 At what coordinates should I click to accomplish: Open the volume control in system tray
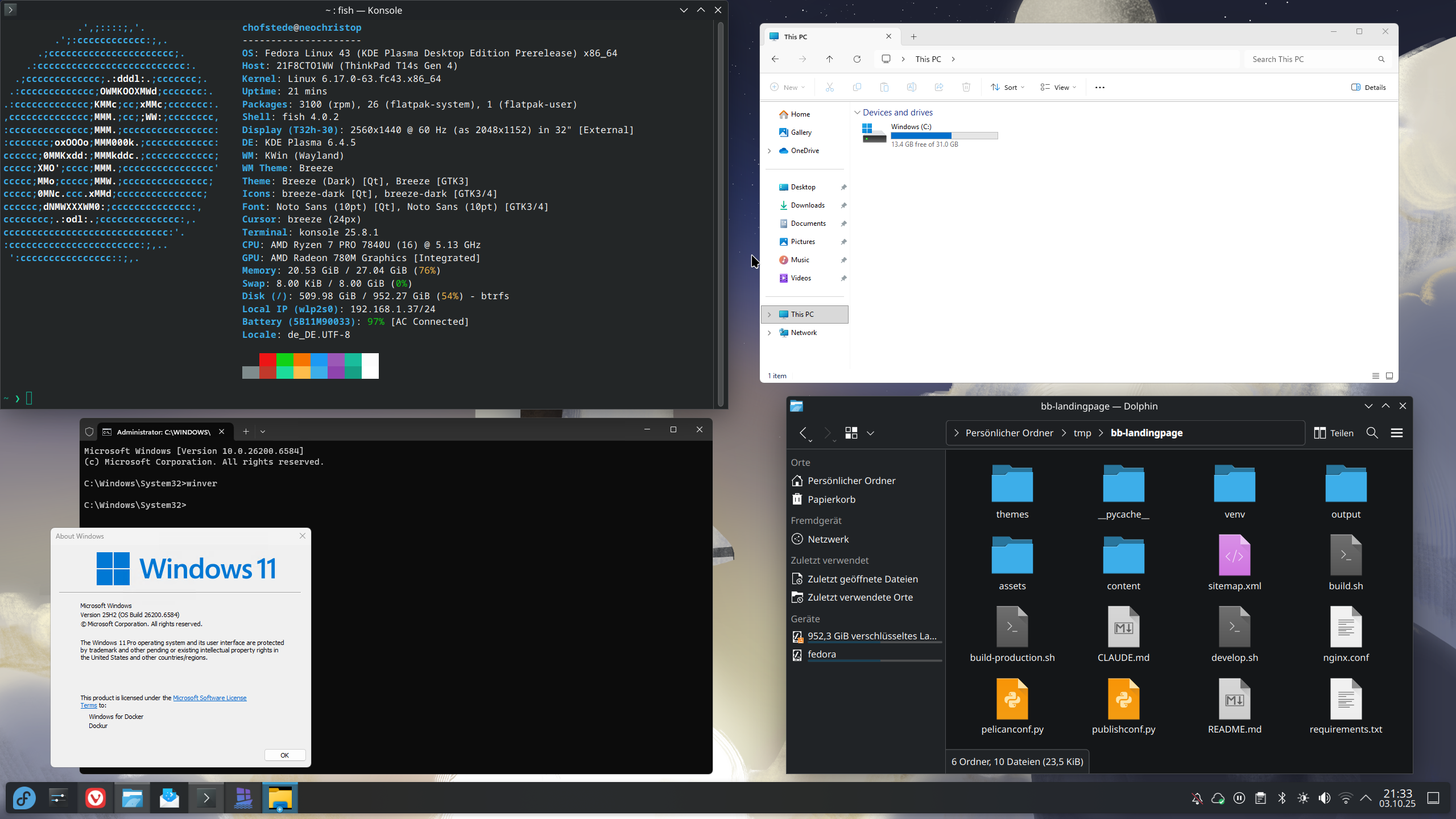coord(1324,799)
